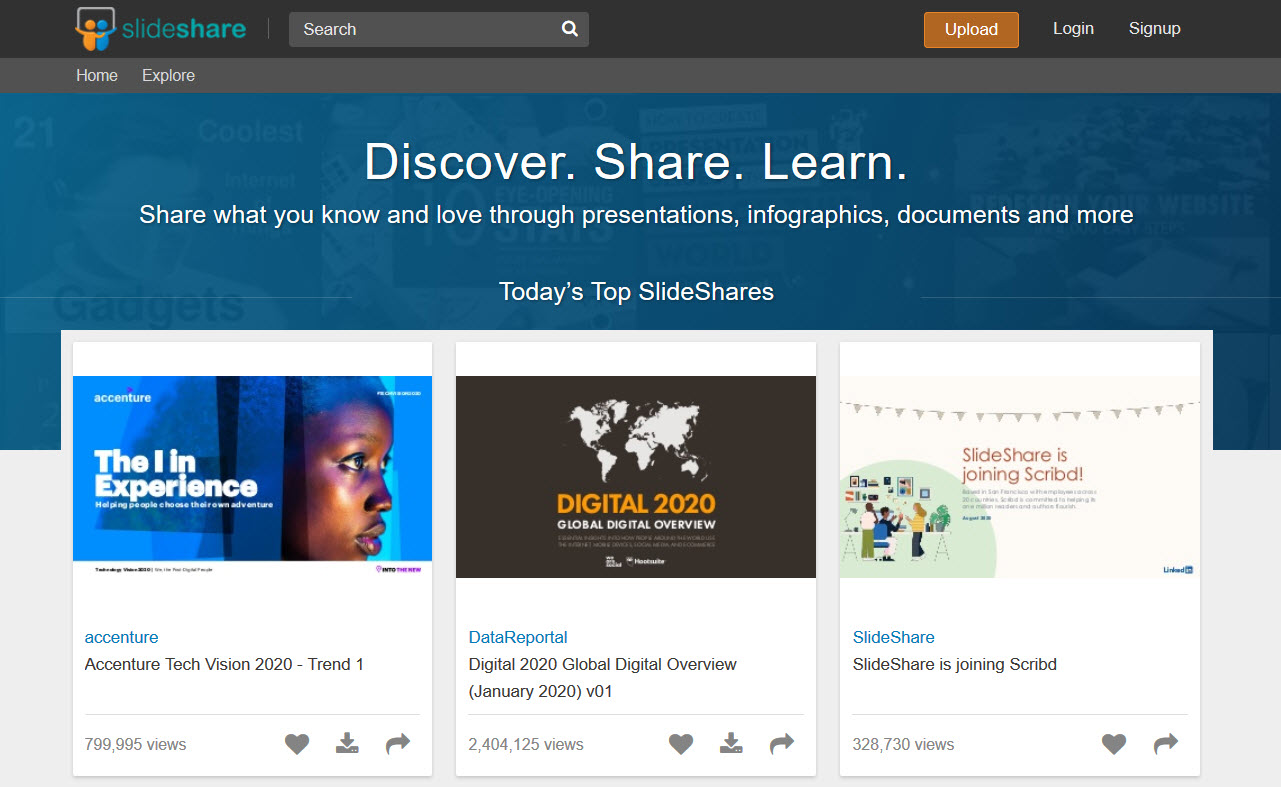The image size is (1281, 787).
Task: Click the 'Today's Top SlideShares' heading
Action: [636, 292]
